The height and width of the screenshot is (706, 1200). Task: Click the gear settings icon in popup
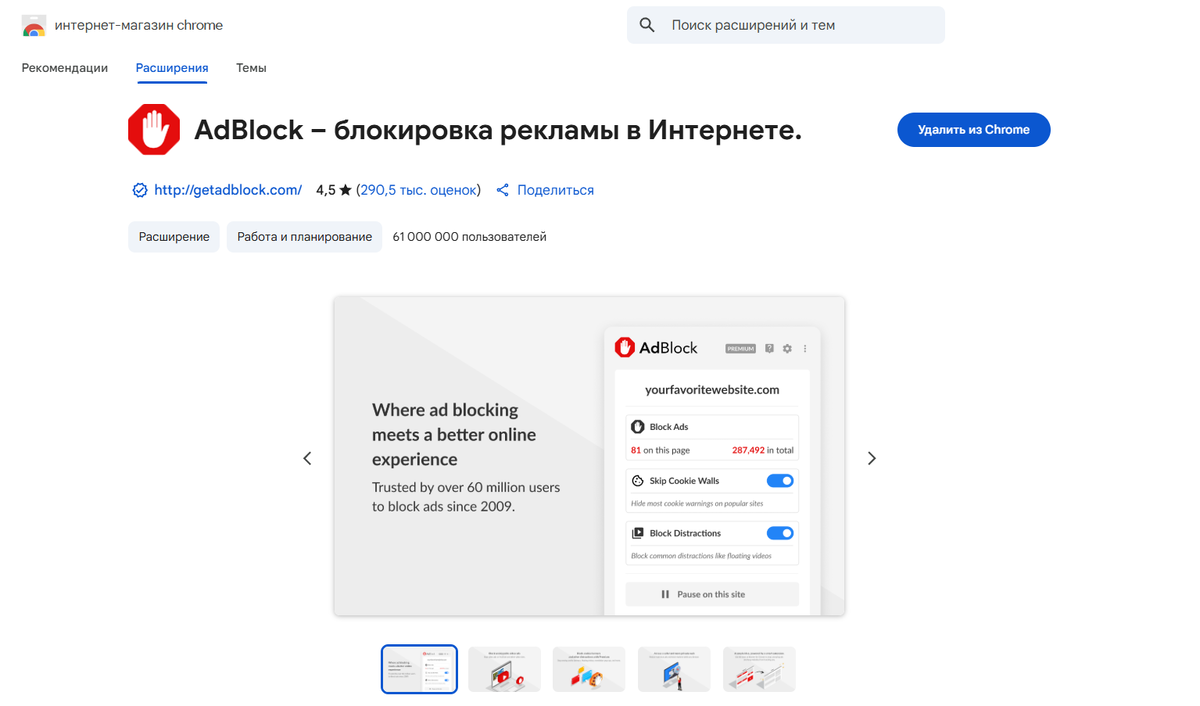(787, 349)
